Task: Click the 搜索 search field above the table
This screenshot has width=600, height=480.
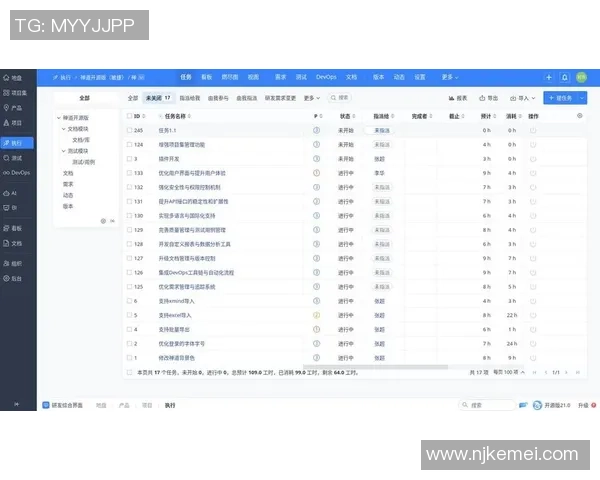Action: (x=341, y=98)
